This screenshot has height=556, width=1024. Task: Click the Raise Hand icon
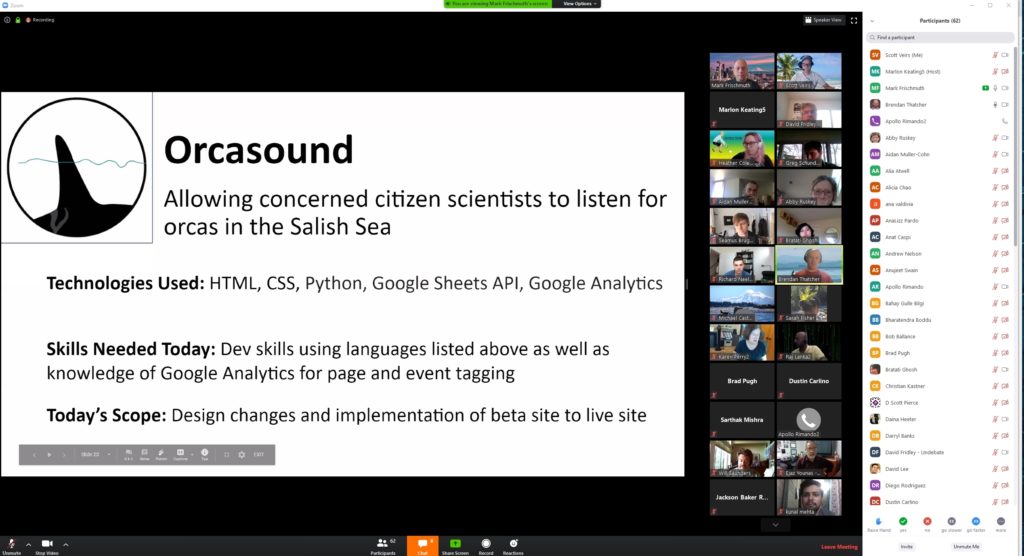(878, 523)
